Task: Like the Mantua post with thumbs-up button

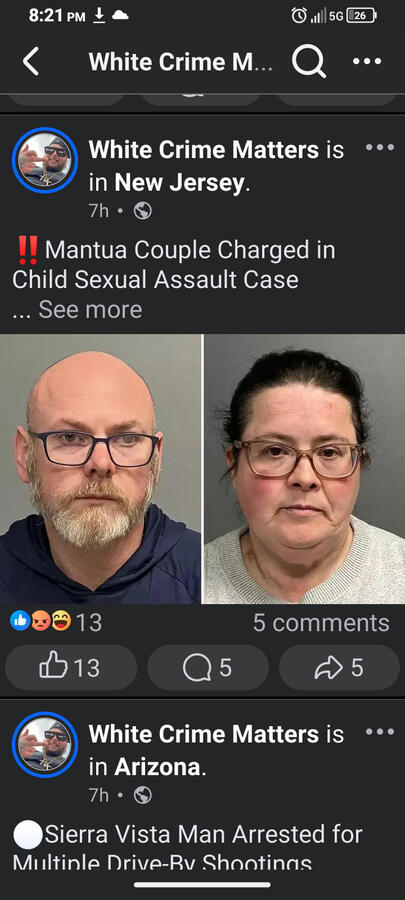Action: (71, 667)
